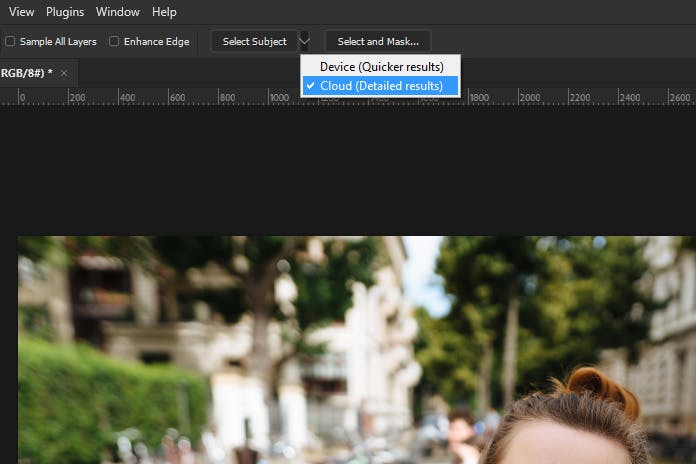Click the 2000 mark on horizontal ruler
Screen dimensions: 696x464
[530, 97]
